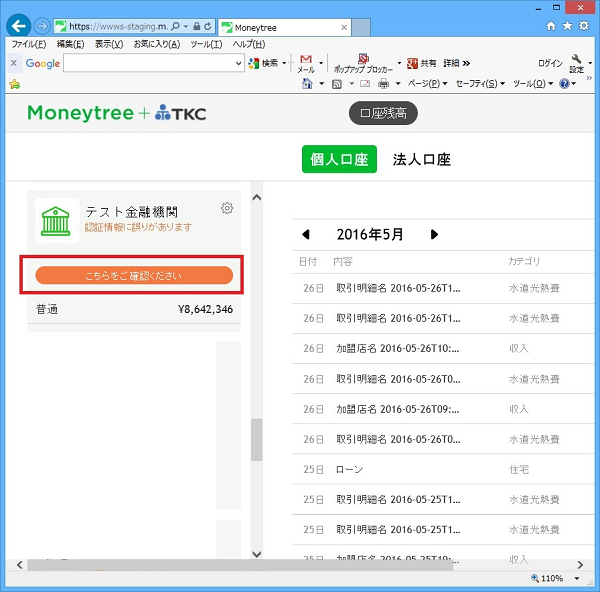The image size is (600, 592).
Task: Click the padlock security icon
Action: click(x=197, y=26)
